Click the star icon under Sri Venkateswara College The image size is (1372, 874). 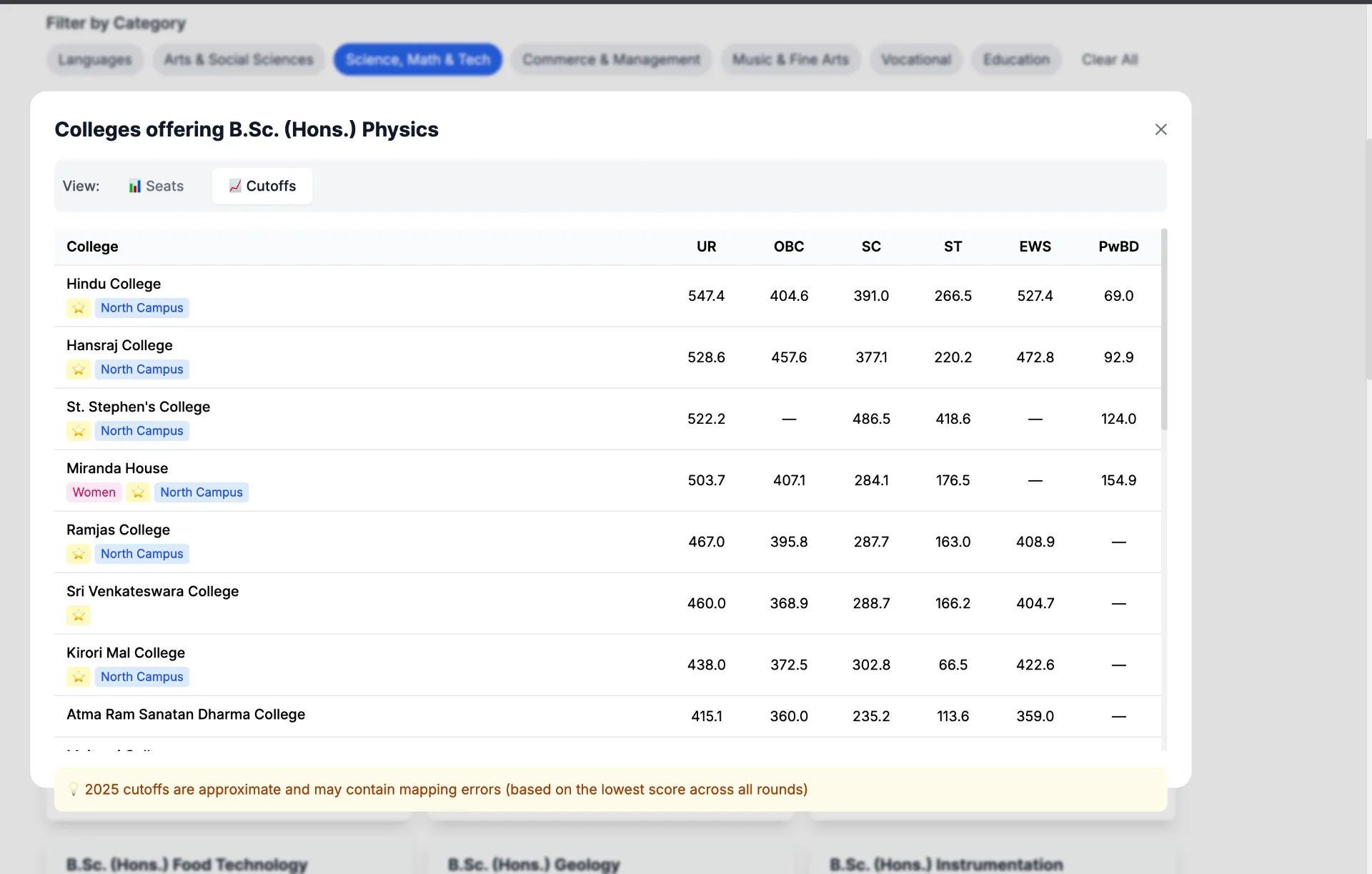(x=79, y=615)
